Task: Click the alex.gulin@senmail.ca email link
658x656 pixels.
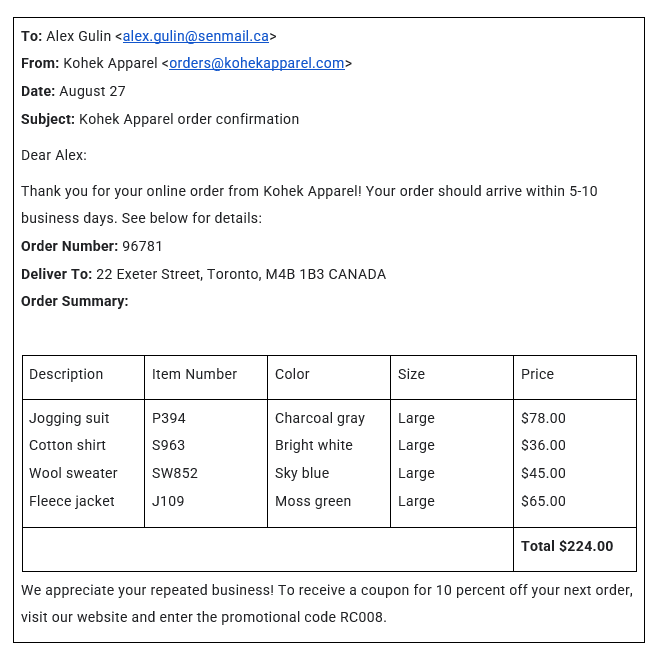Action: tap(195, 36)
